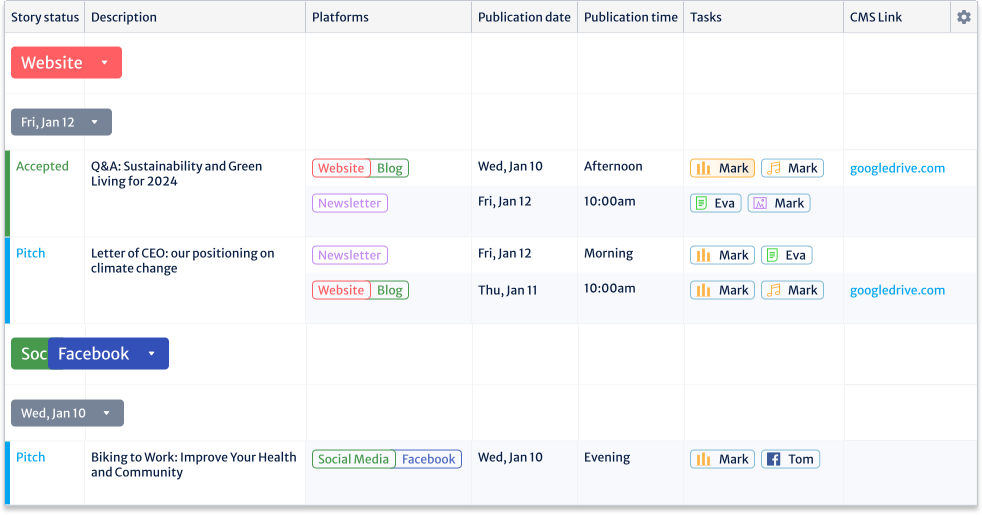Image resolution: width=982 pixels, height=515 pixels.
Task: Open the table settings gear icon
Action: pyautogui.click(x=963, y=17)
